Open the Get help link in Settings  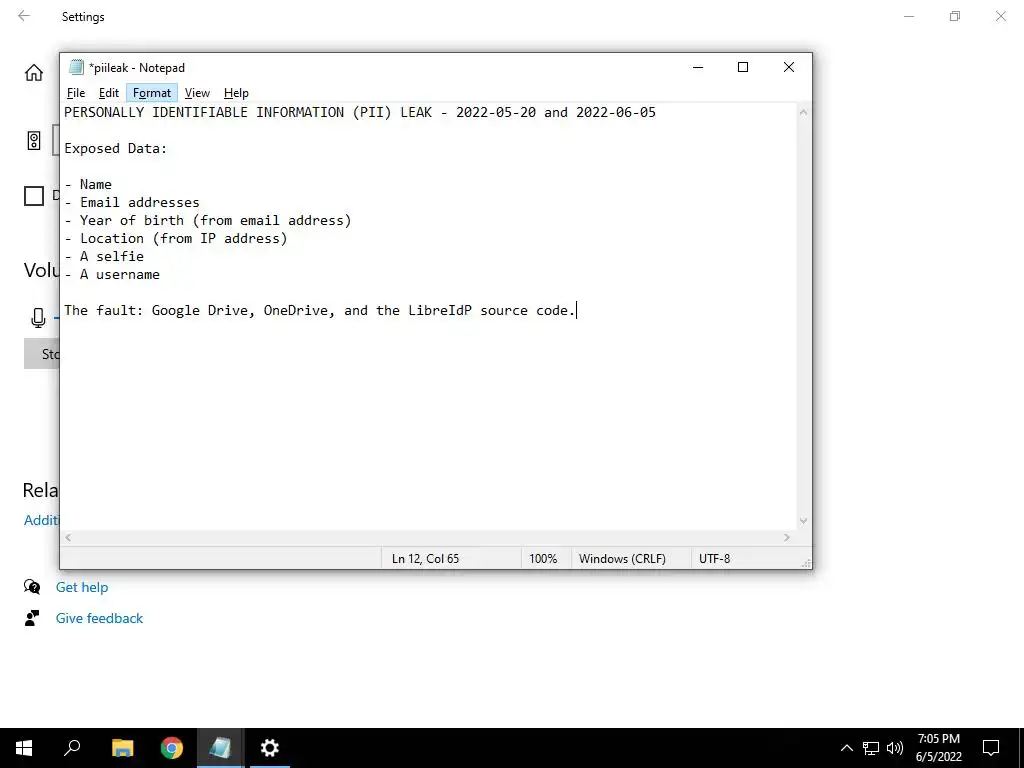tap(82, 587)
